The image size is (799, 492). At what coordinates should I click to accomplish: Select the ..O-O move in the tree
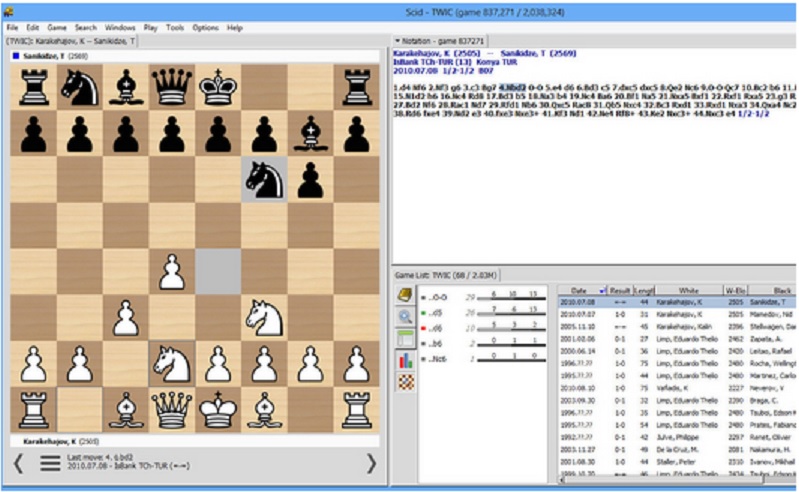(x=437, y=297)
